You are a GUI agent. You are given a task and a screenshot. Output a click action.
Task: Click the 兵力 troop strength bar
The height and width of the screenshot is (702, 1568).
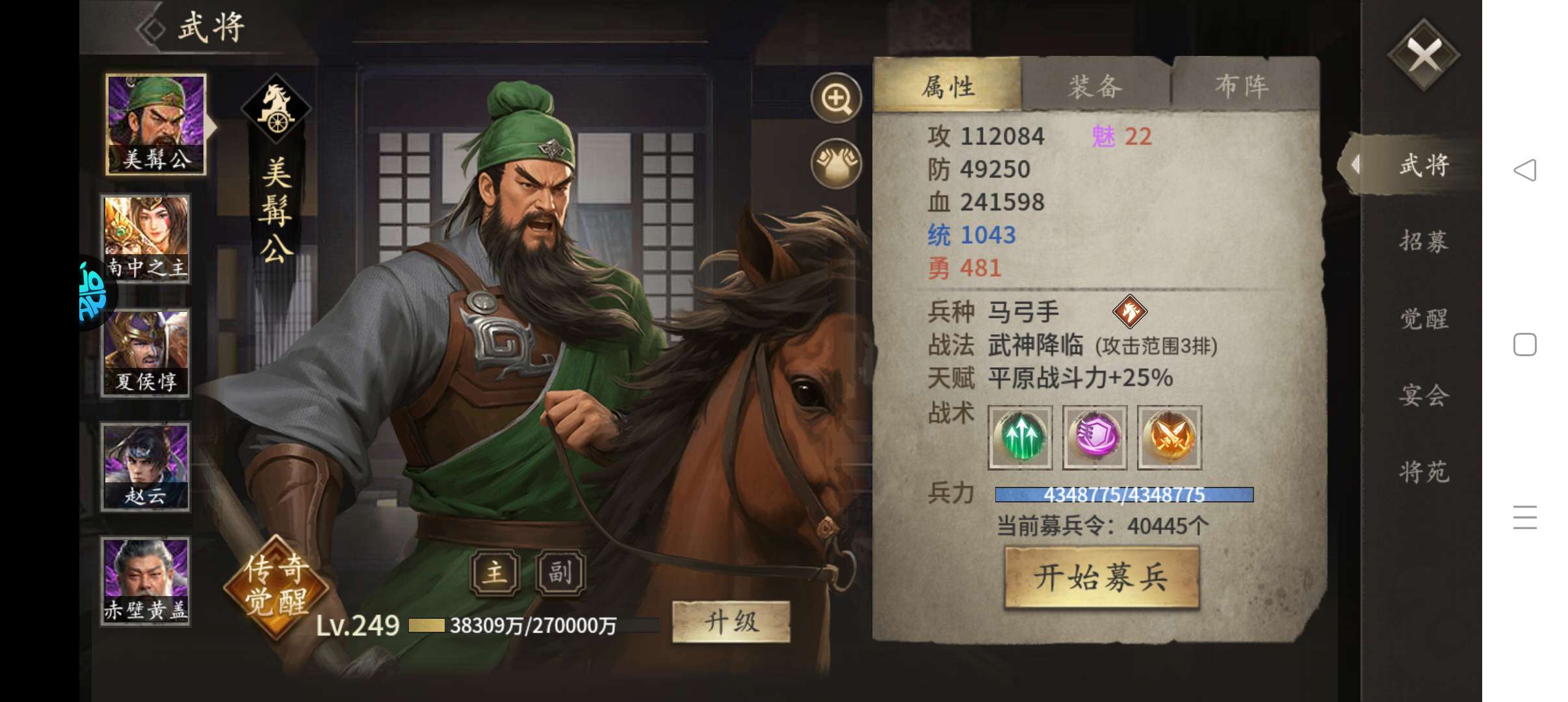click(x=1124, y=495)
